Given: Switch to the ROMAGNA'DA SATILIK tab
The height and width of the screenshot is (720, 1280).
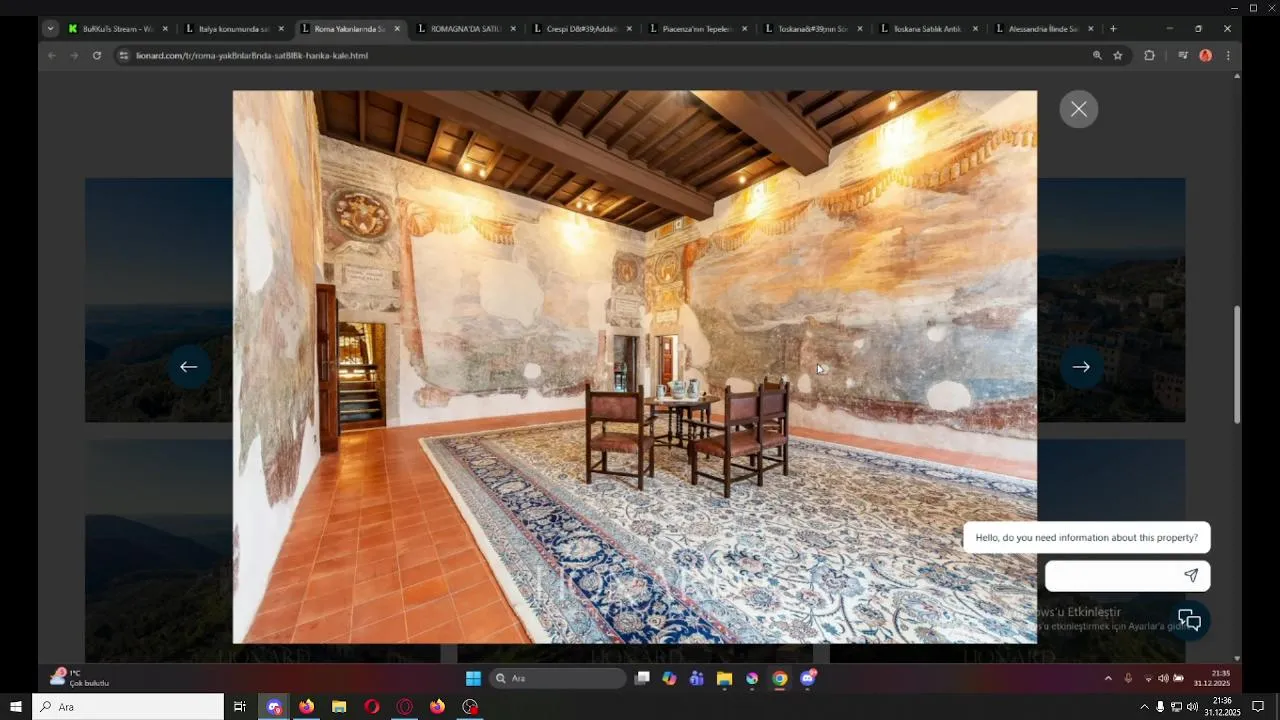Looking at the screenshot, I should pos(465,29).
